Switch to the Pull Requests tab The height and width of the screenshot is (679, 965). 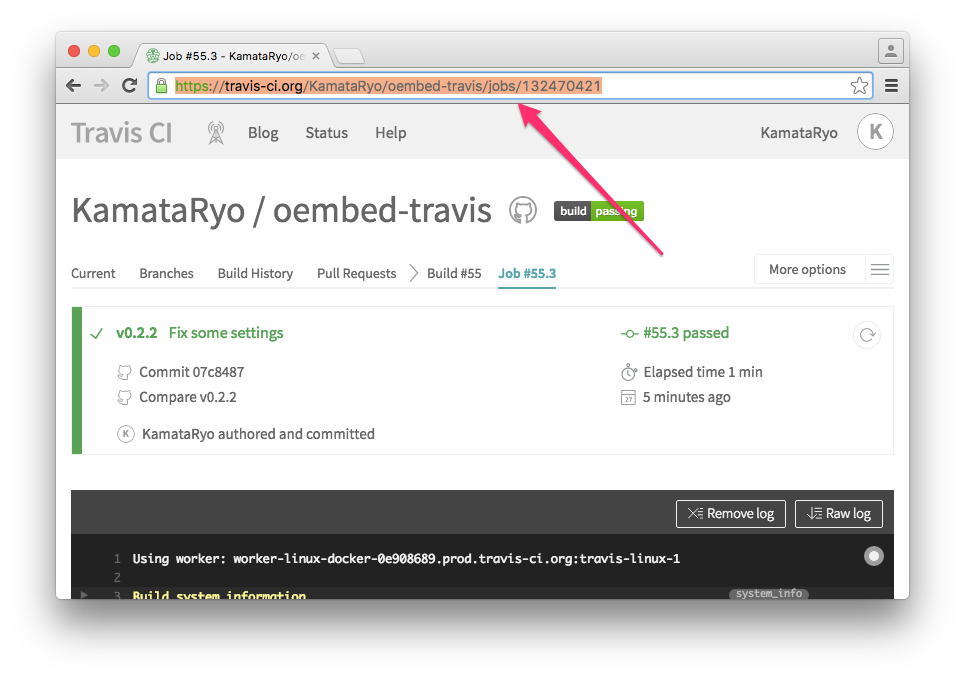click(356, 273)
